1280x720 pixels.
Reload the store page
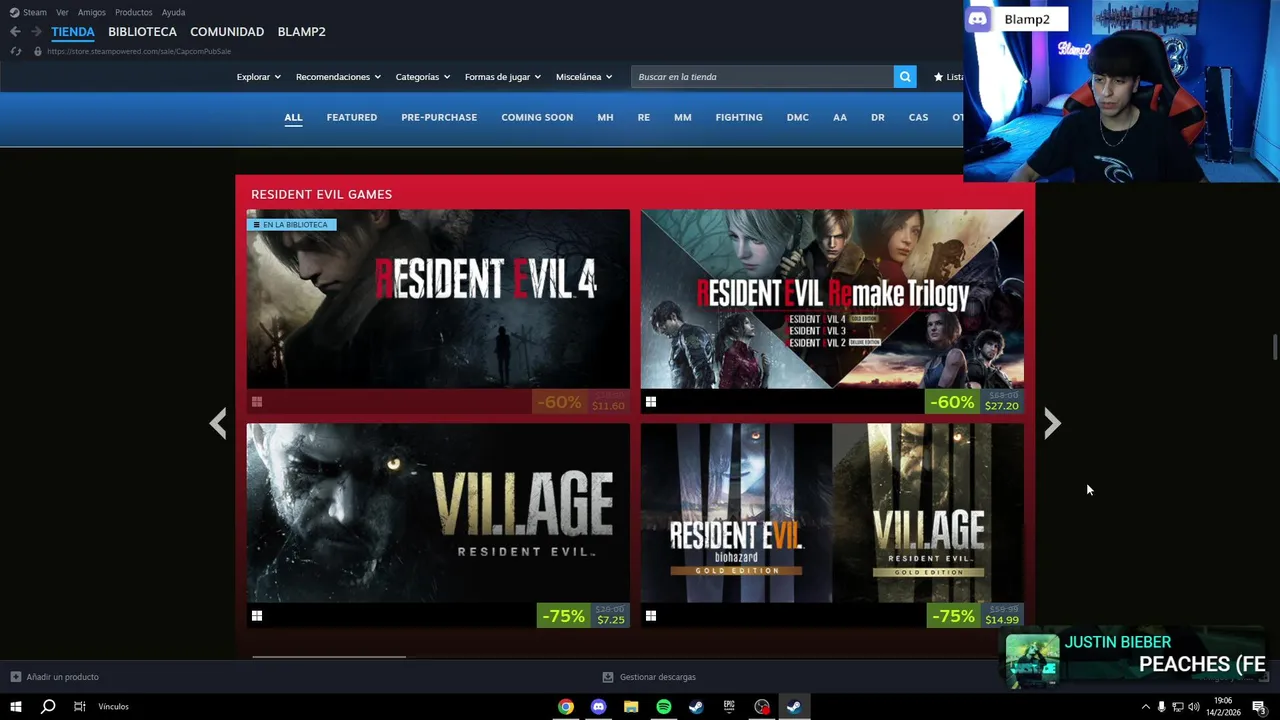[x=15, y=51]
